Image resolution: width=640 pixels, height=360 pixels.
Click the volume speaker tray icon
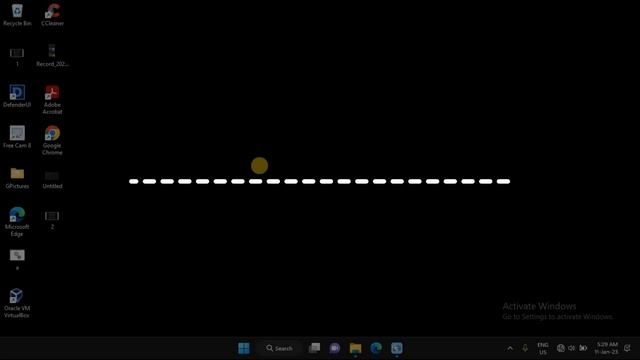click(x=571, y=348)
